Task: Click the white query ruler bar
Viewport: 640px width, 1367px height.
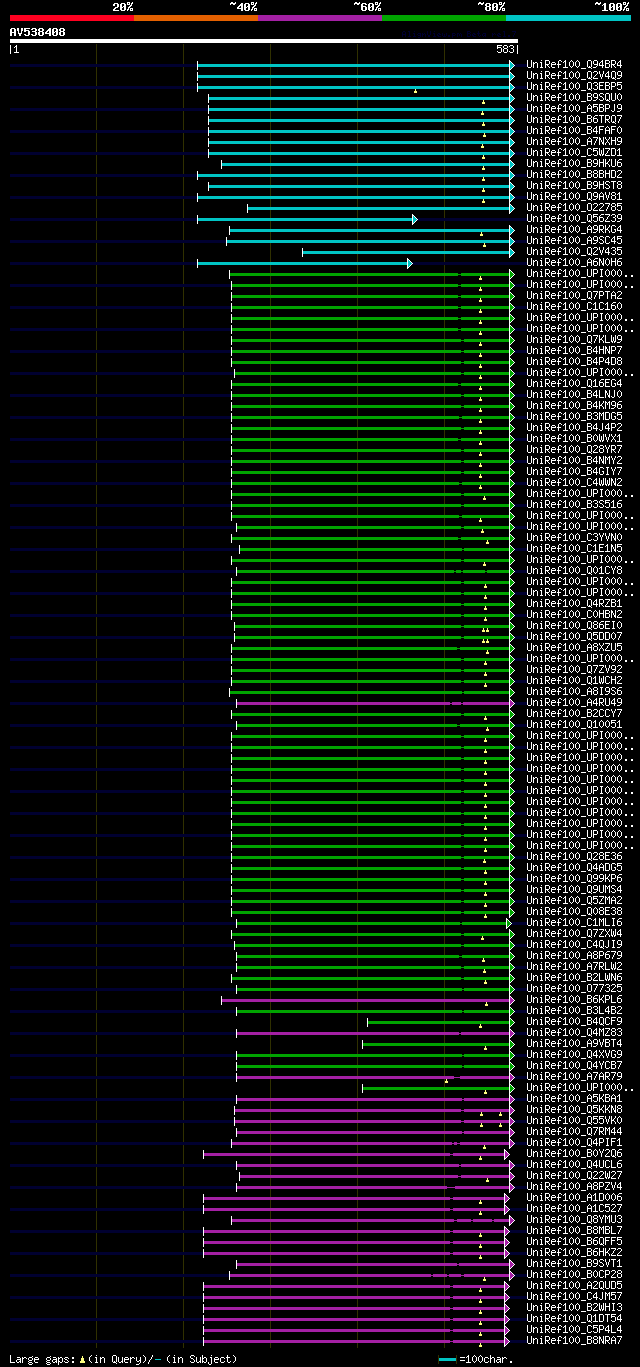Action: pos(264,41)
